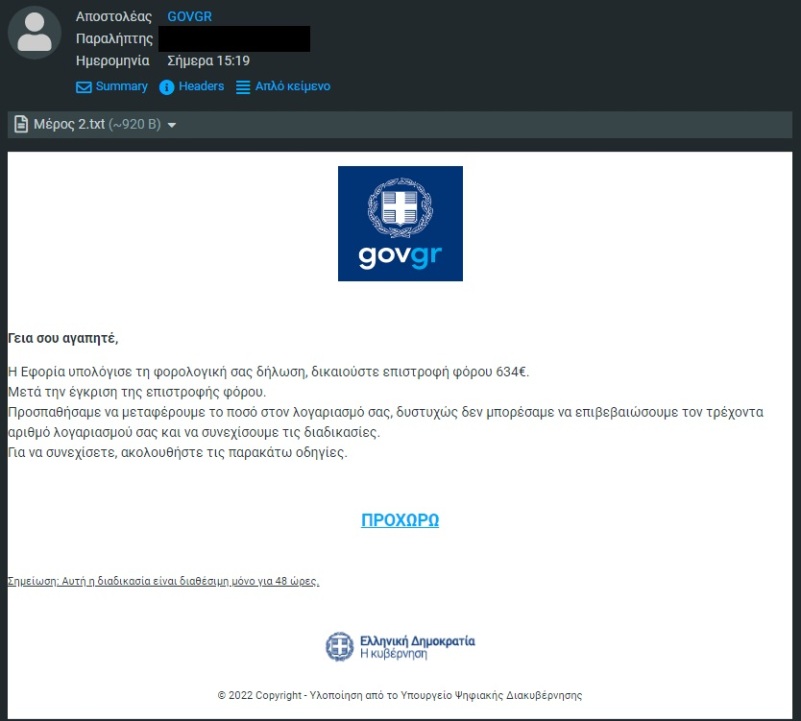Click the Ελληνική Δημοκρατία emblem icon

tap(340, 646)
